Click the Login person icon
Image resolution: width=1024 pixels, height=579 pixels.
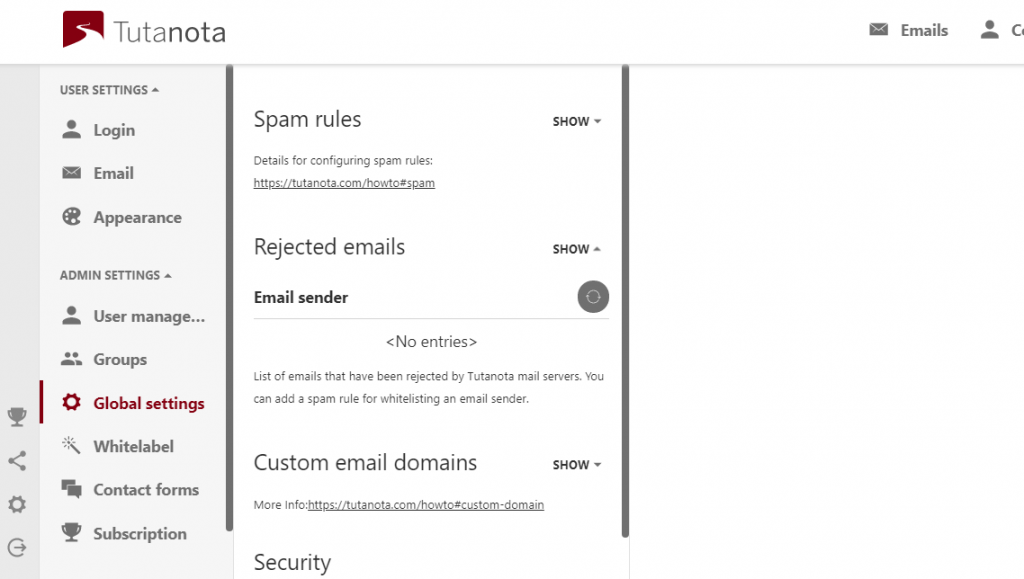(71, 129)
